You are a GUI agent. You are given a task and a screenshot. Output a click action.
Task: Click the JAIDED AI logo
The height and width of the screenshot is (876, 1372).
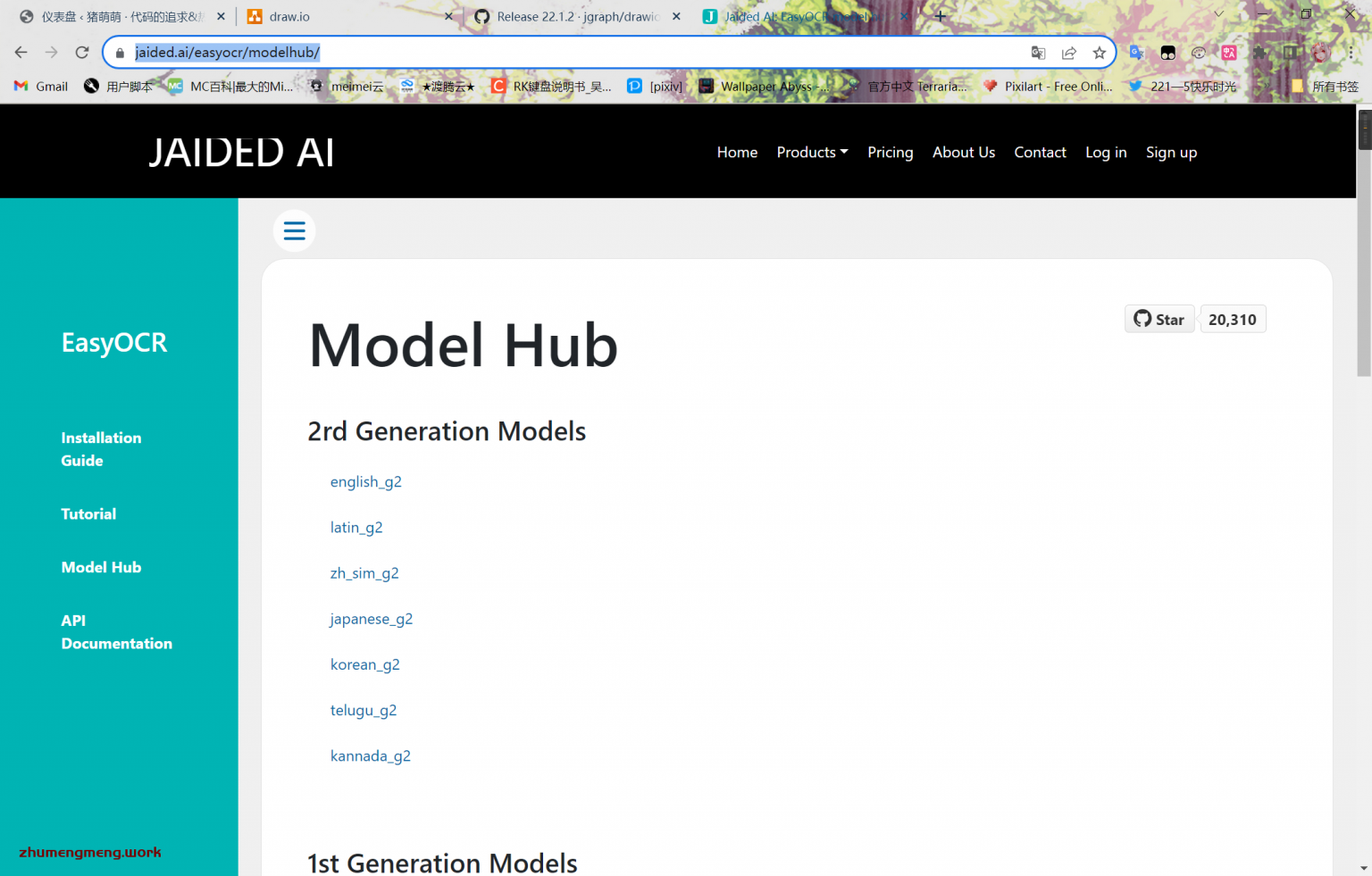241,153
